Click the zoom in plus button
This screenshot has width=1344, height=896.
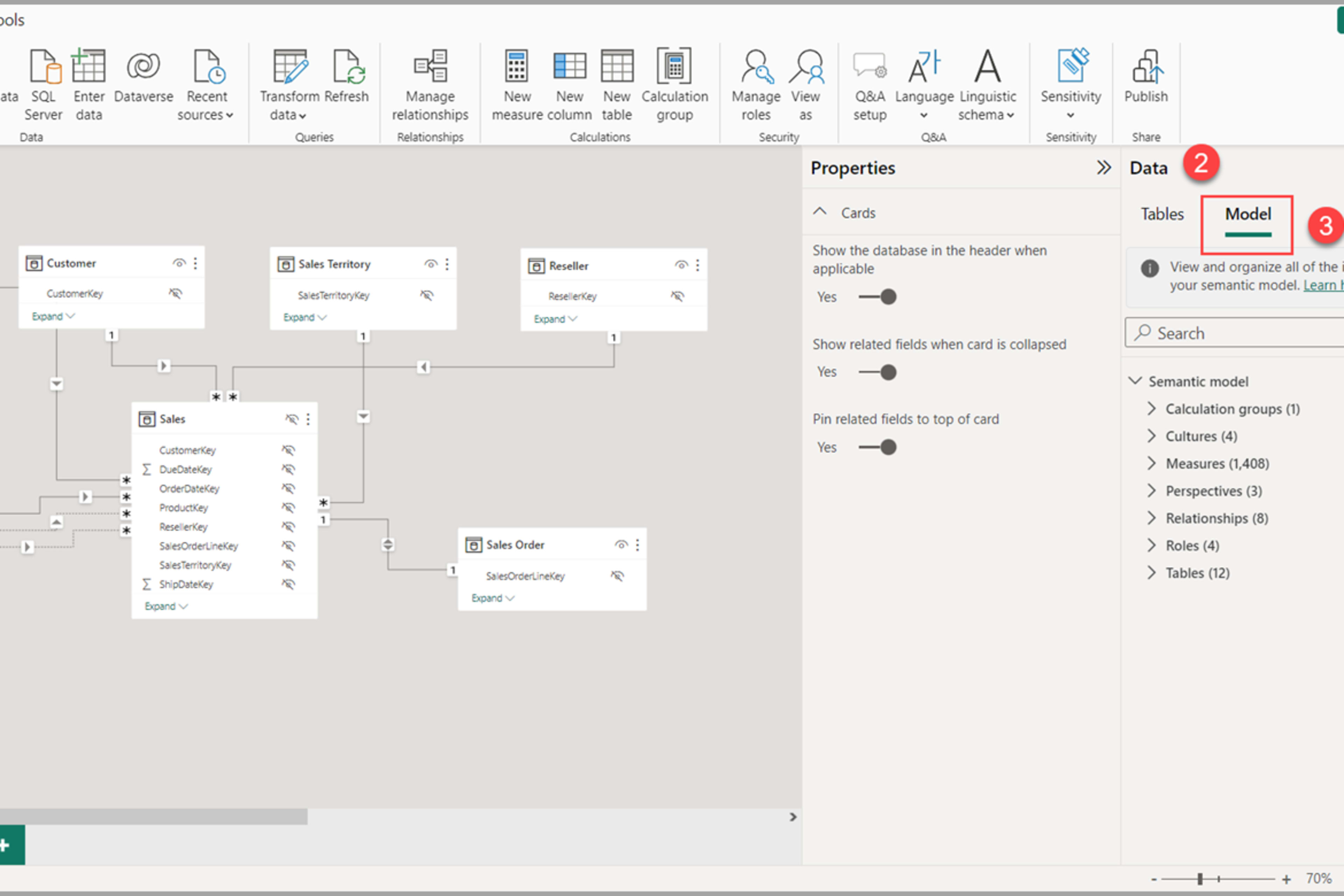click(x=1286, y=880)
